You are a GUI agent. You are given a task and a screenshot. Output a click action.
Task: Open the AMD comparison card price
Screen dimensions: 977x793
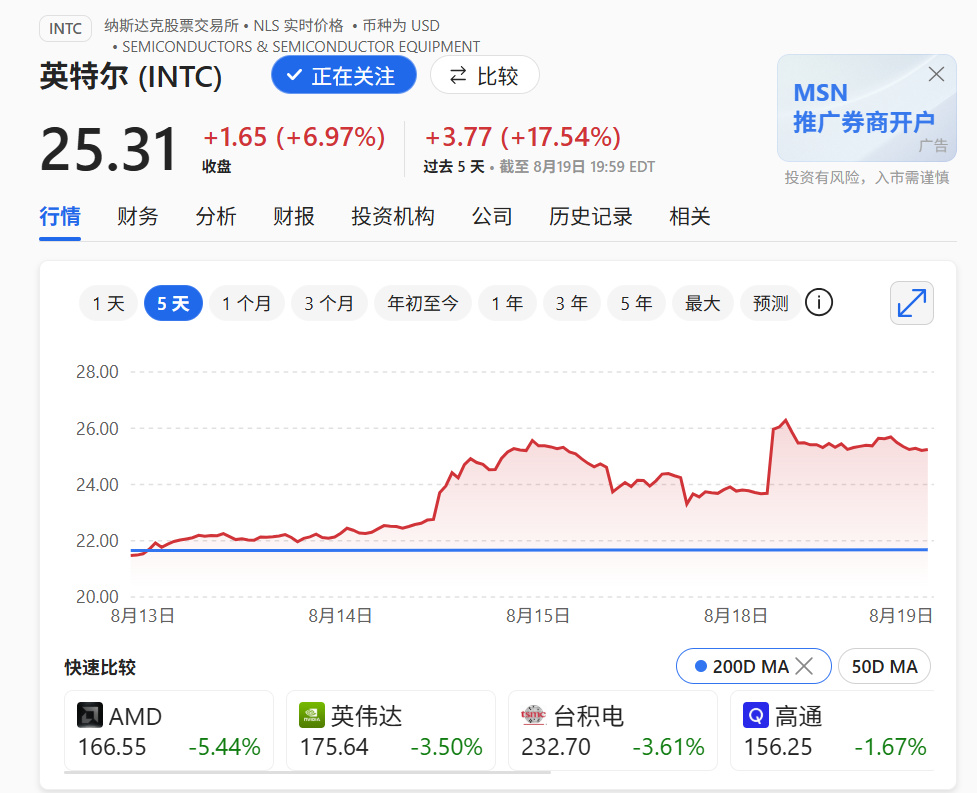coord(112,747)
